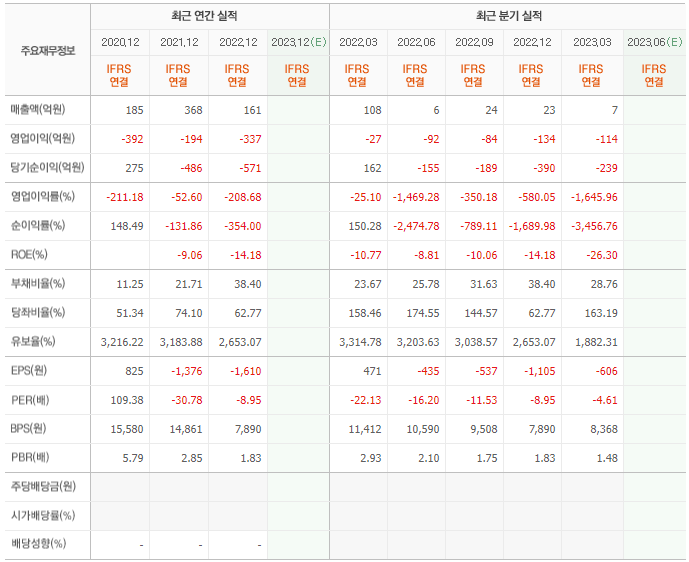Click the 2023.03 quarterly column header
Viewport: 689px width, 562px height.
click(x=592, y=42)
